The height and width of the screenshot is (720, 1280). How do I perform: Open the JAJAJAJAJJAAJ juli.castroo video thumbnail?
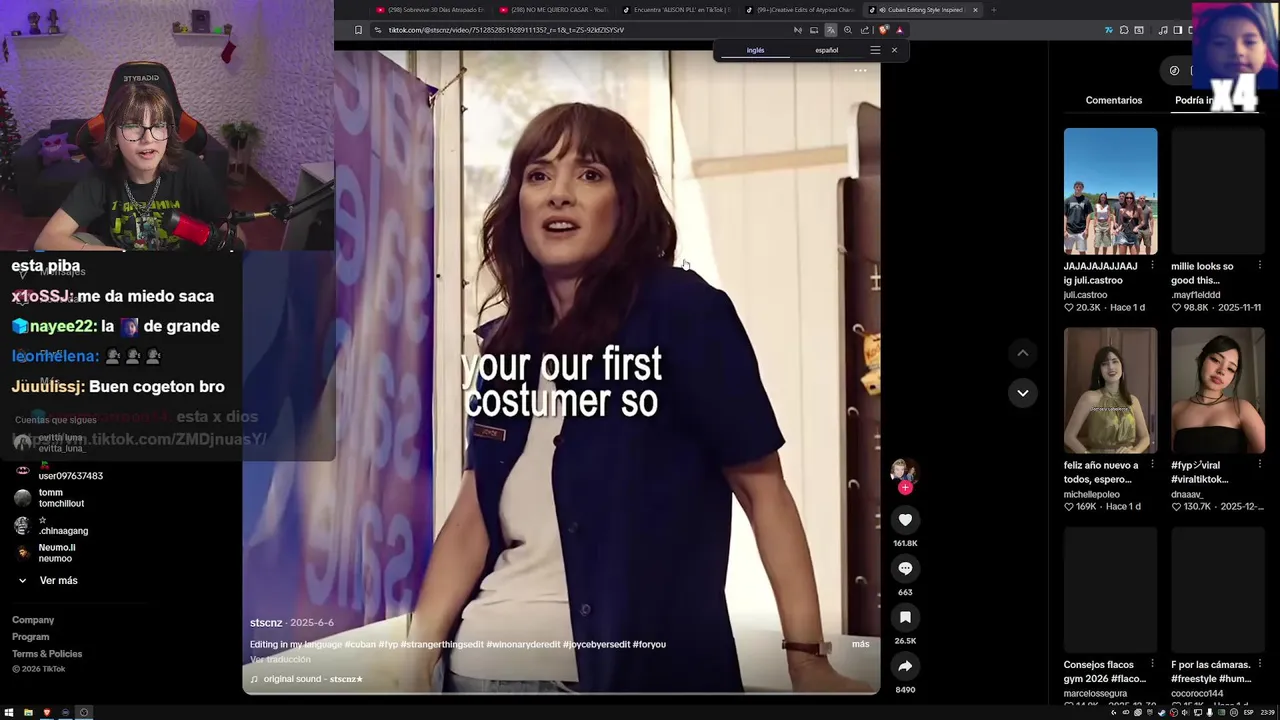pyautogui.click(x=1110, y=191)
